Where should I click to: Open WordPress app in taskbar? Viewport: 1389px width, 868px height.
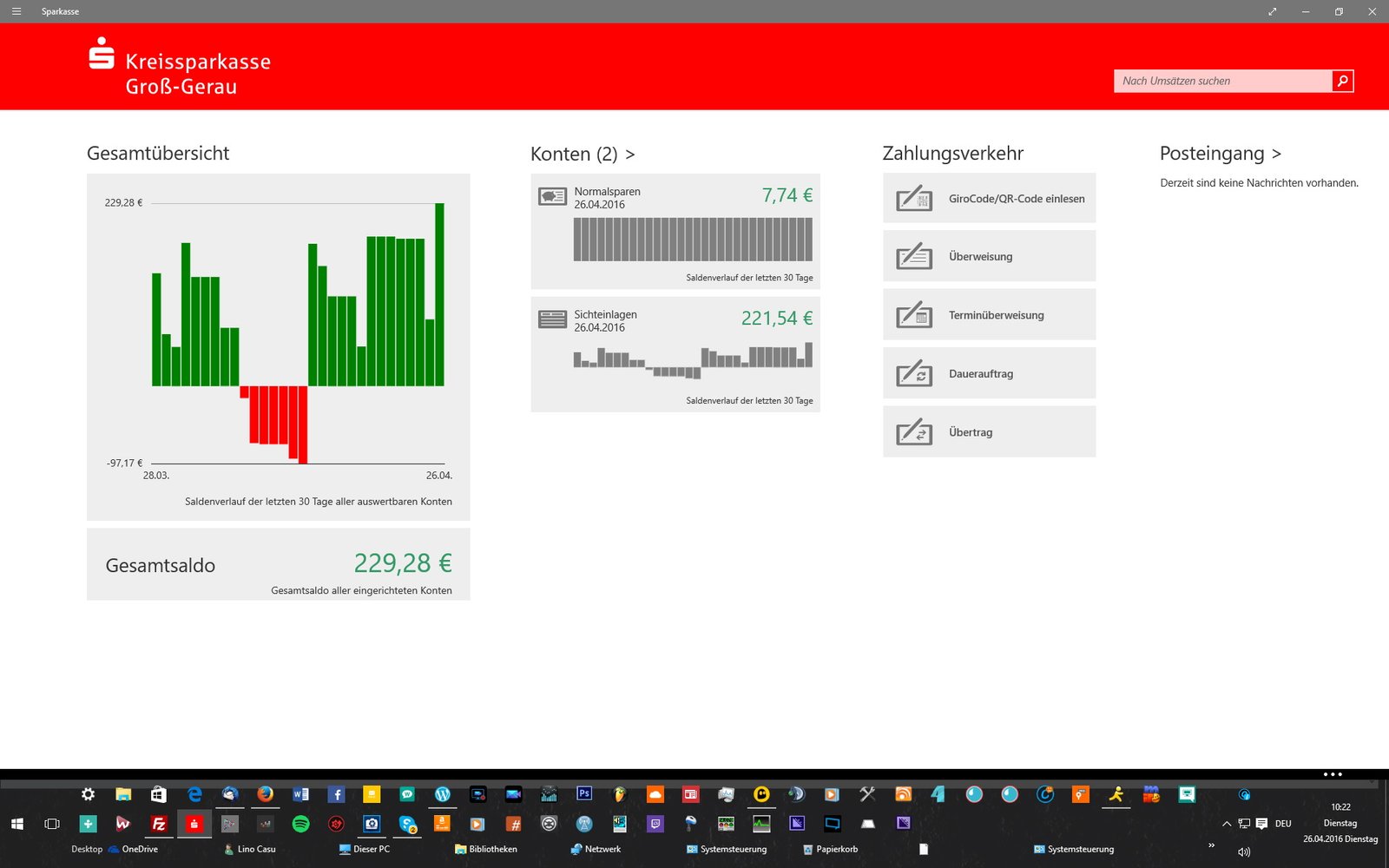pos(442,794)
